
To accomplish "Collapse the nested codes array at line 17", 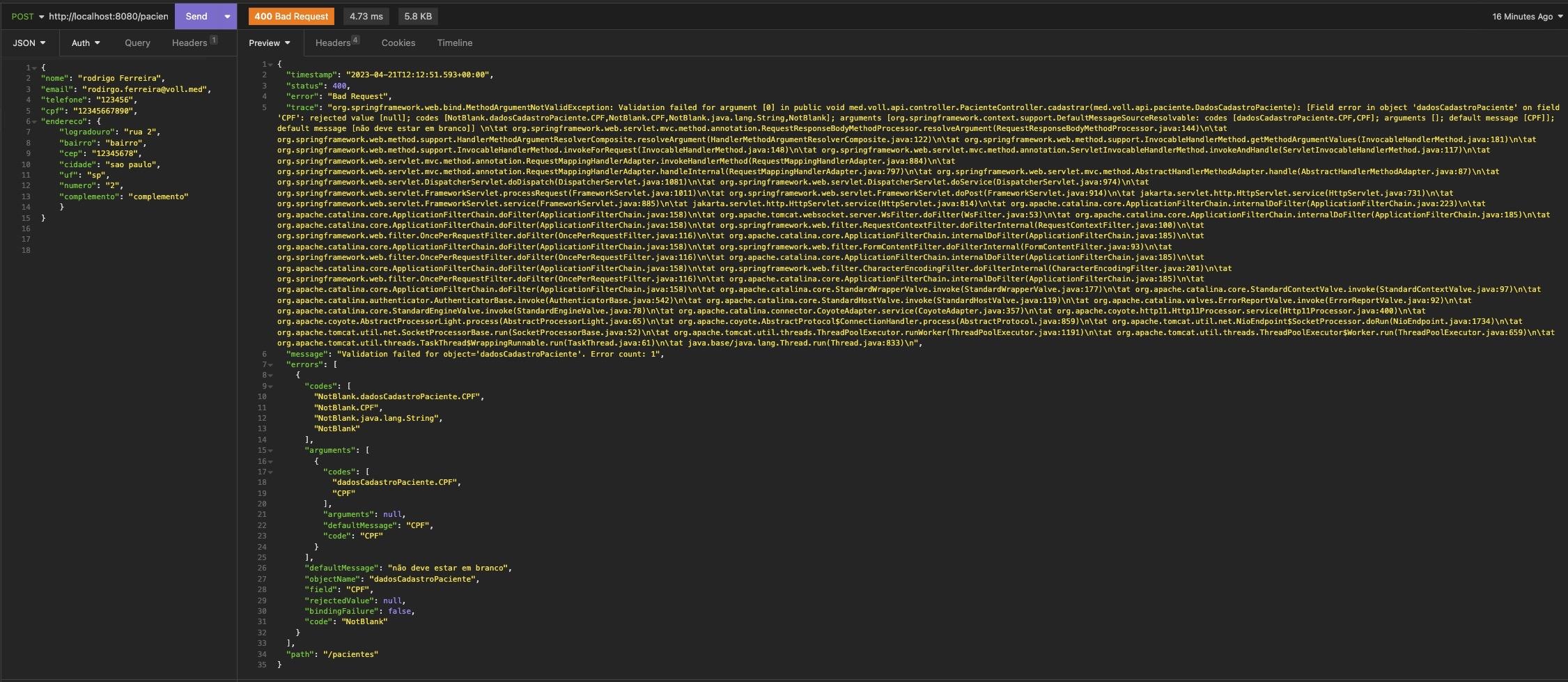I will pyautogui.click(x=270, y=472).
